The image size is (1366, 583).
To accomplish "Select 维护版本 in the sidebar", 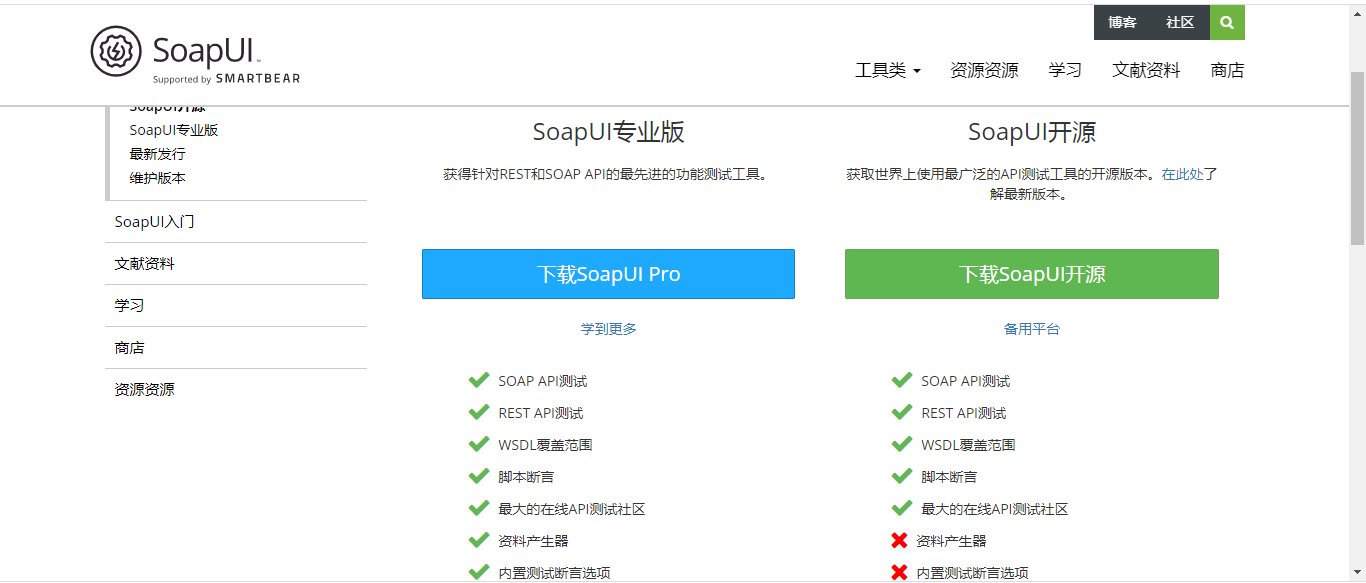I will (157, 178).
